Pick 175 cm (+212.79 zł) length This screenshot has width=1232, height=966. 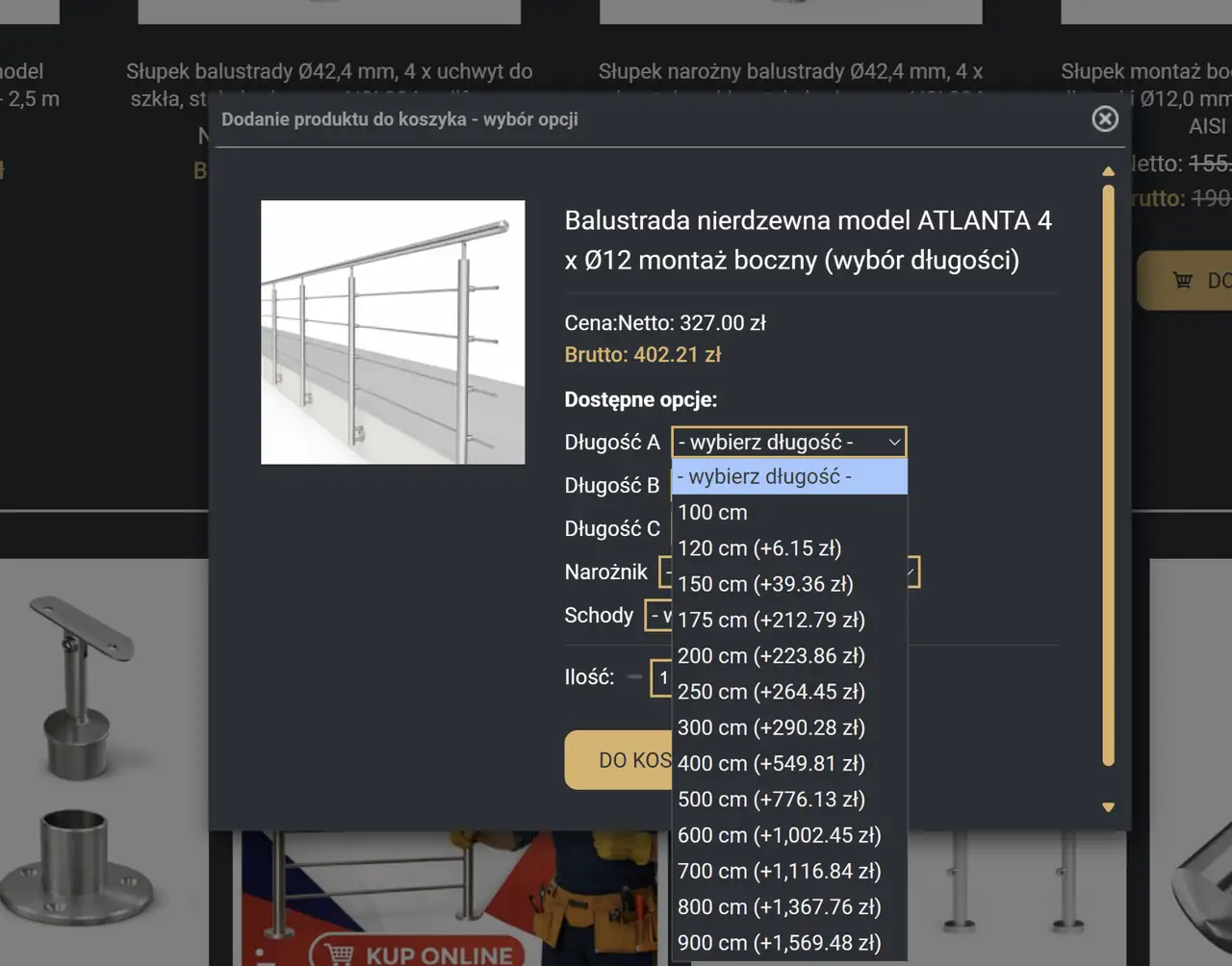[x=789, y=620]
